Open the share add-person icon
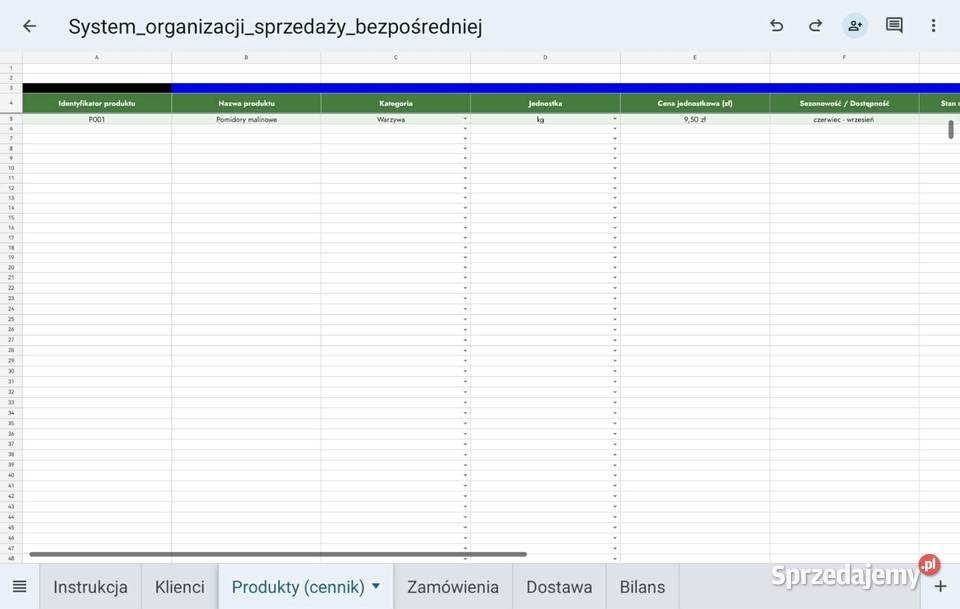Viewport: 960px width, 609px height. click(855, 26)
